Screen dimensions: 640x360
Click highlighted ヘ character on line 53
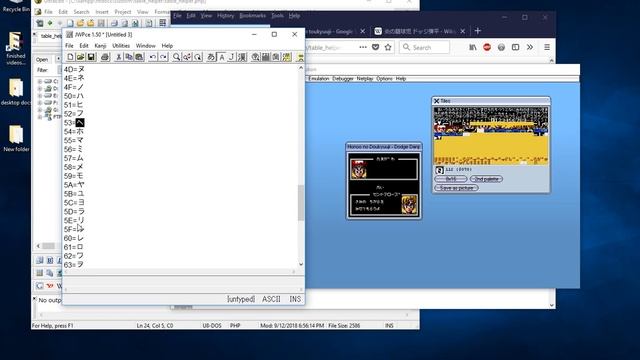pos(80,122)
